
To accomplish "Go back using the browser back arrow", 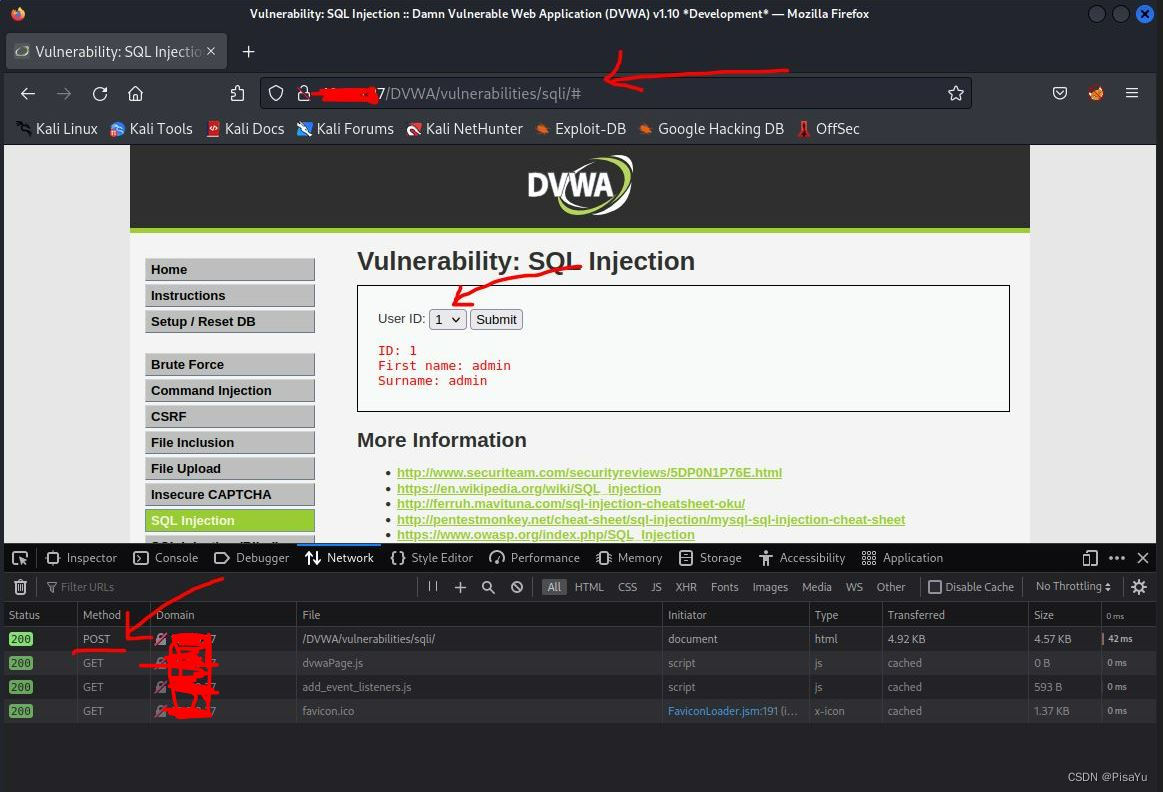I will tap(28, 93).
